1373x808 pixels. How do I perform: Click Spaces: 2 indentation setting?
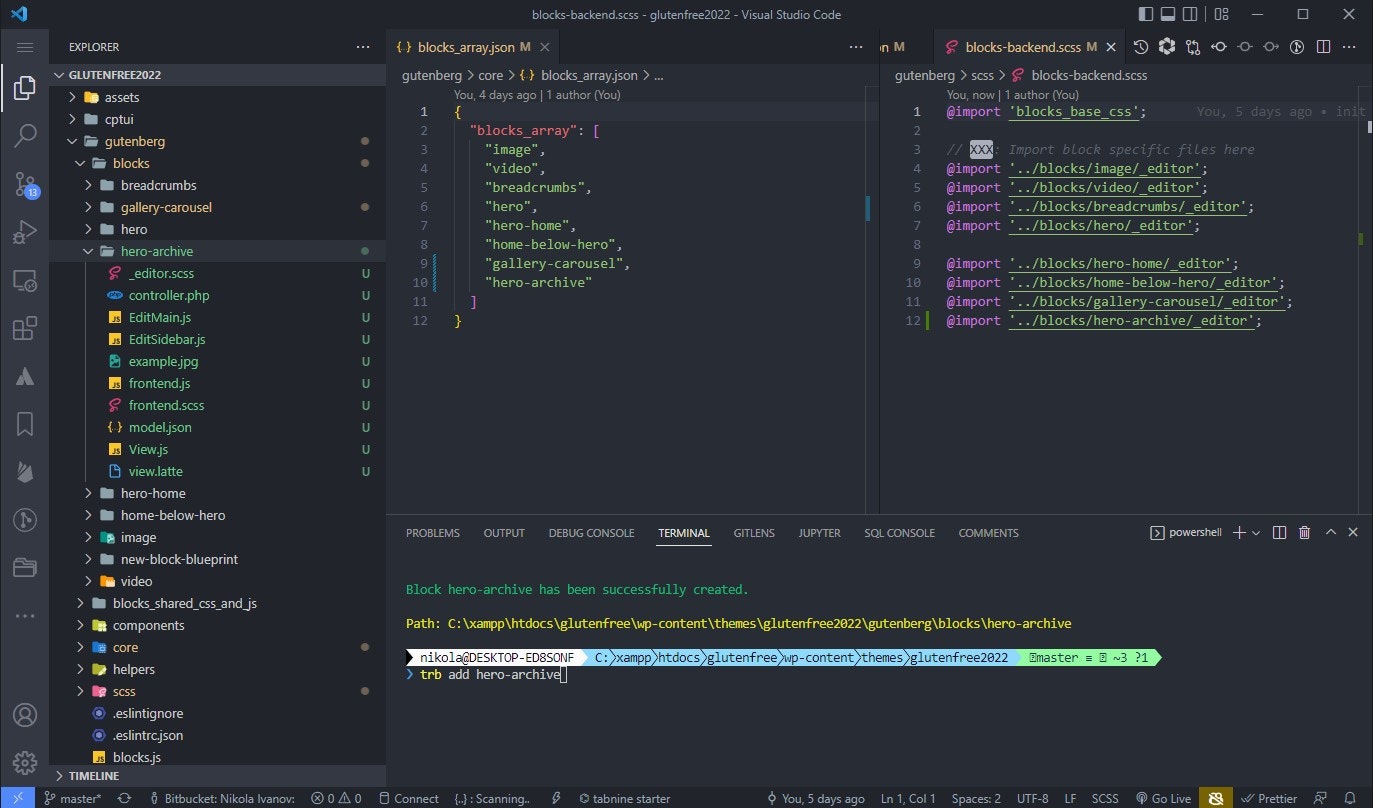click(976, 798)
